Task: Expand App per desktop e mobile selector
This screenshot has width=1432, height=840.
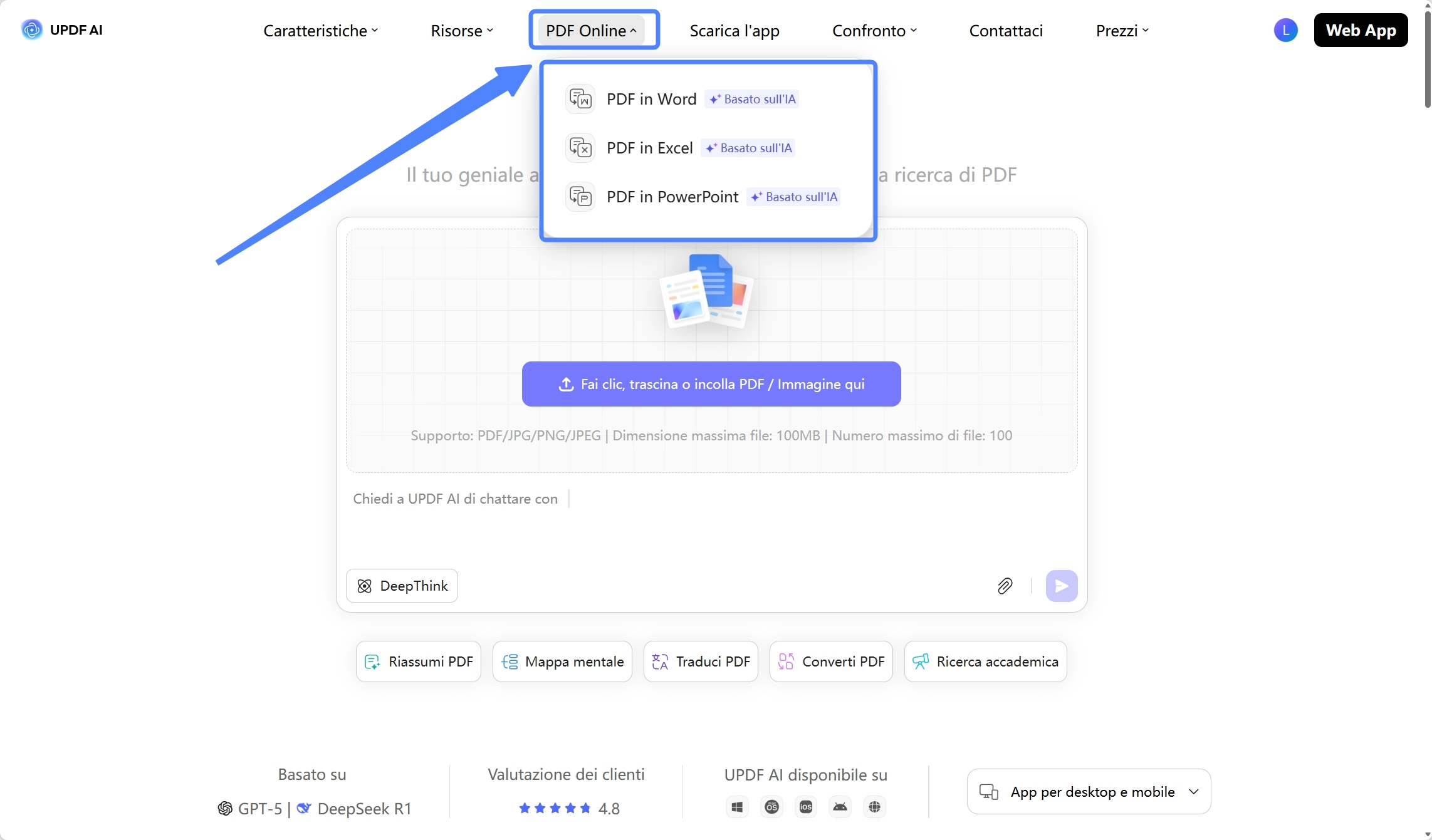Action: tap(1089, 791)
